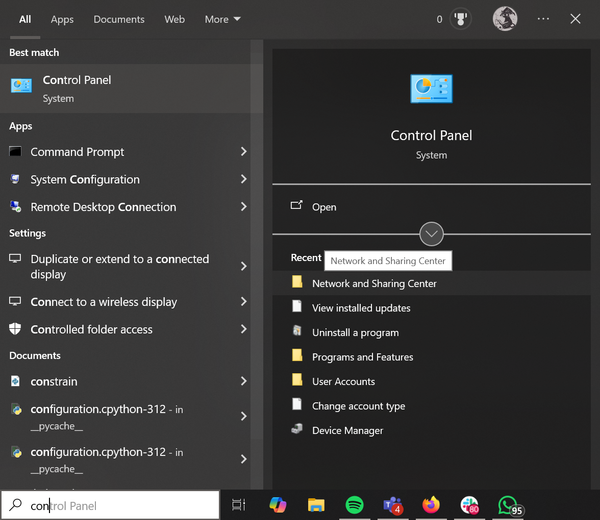Switch to the Documents search tab

[119, 19]
